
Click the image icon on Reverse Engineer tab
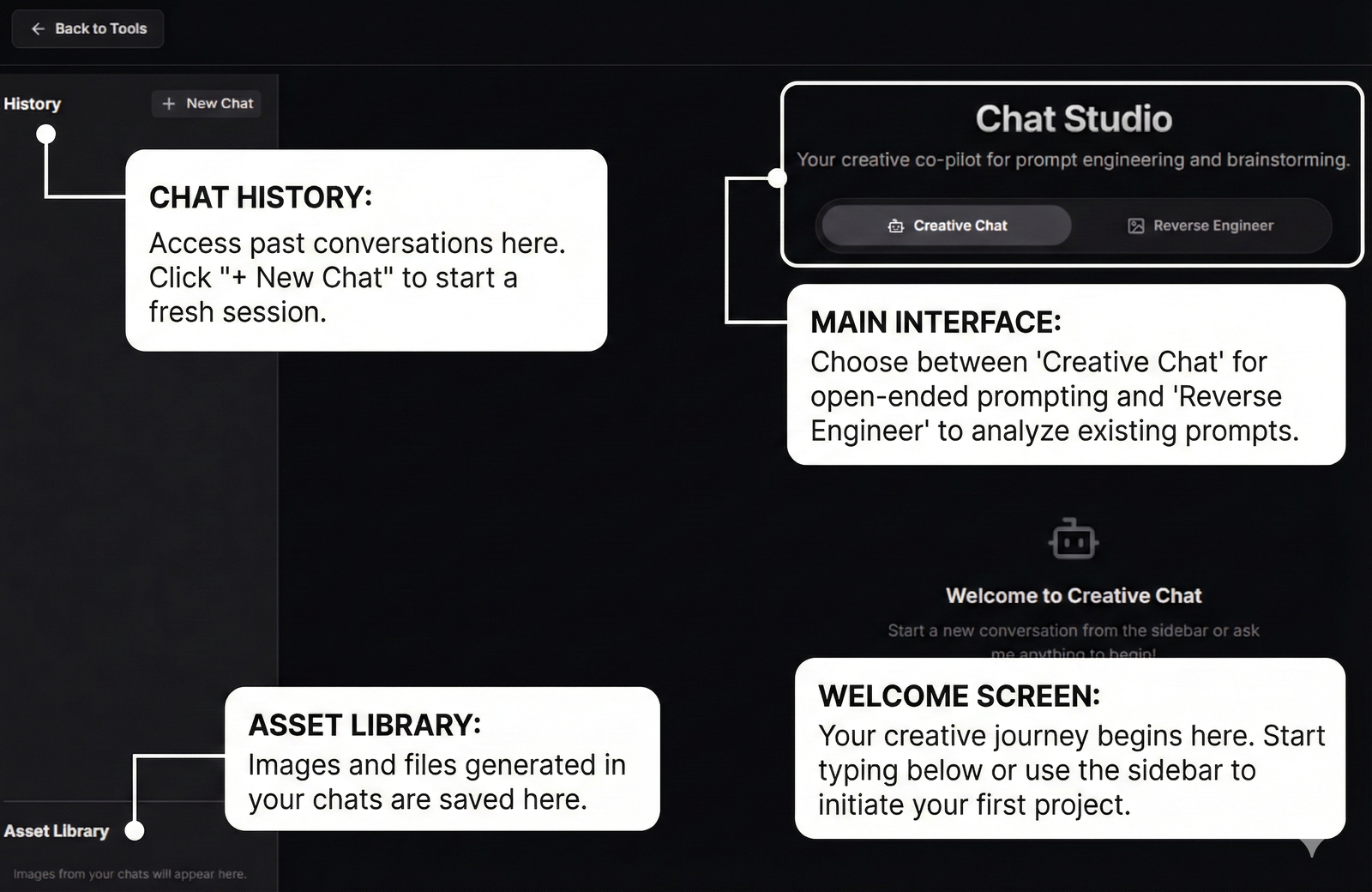[x=1136, y=226]
